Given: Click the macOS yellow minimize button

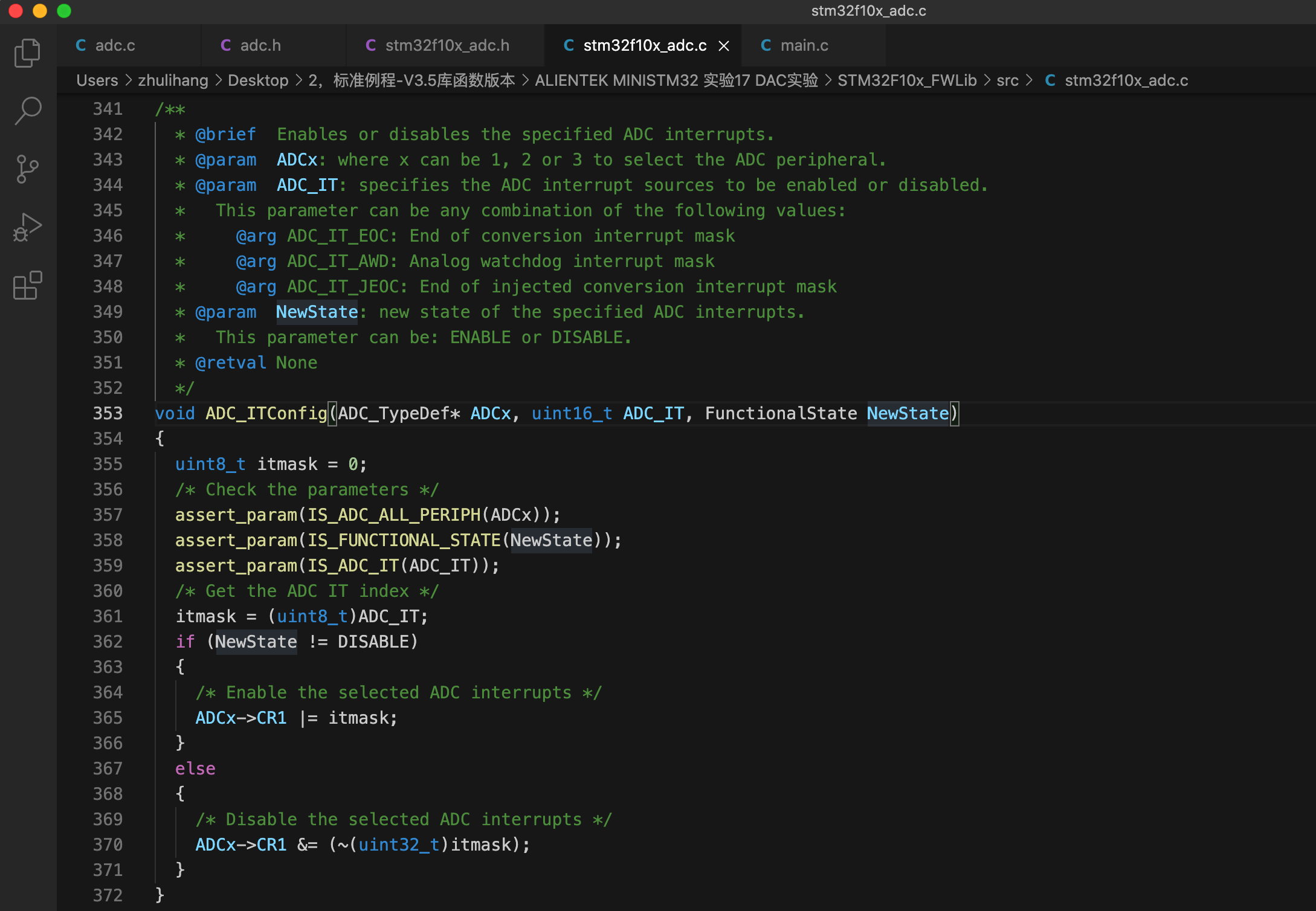Looking at the screenshot, I should pos(40,11).
